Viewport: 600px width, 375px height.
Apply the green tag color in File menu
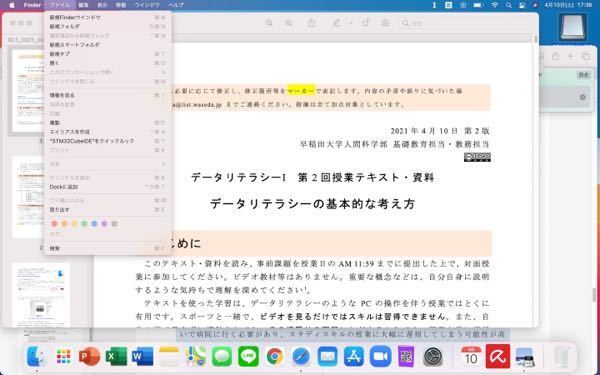84,223
